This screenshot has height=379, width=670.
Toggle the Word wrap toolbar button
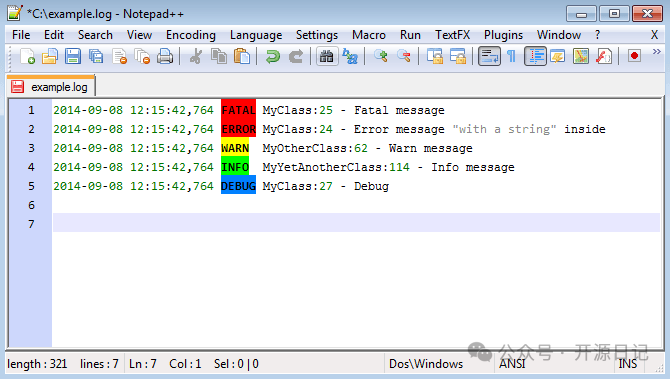(x=489, y=56)
